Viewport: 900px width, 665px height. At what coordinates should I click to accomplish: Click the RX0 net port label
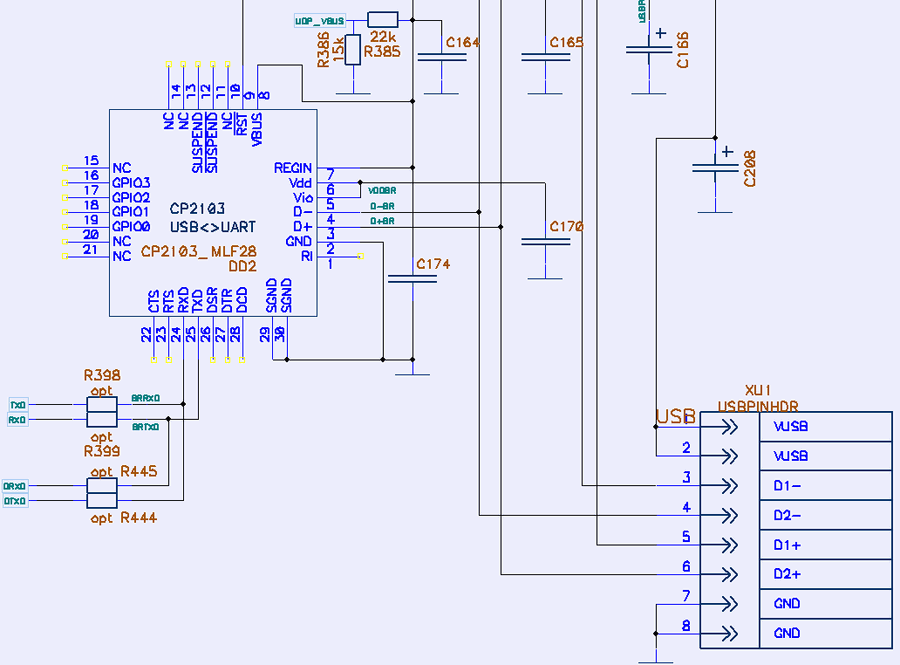[x=17, y=420]
